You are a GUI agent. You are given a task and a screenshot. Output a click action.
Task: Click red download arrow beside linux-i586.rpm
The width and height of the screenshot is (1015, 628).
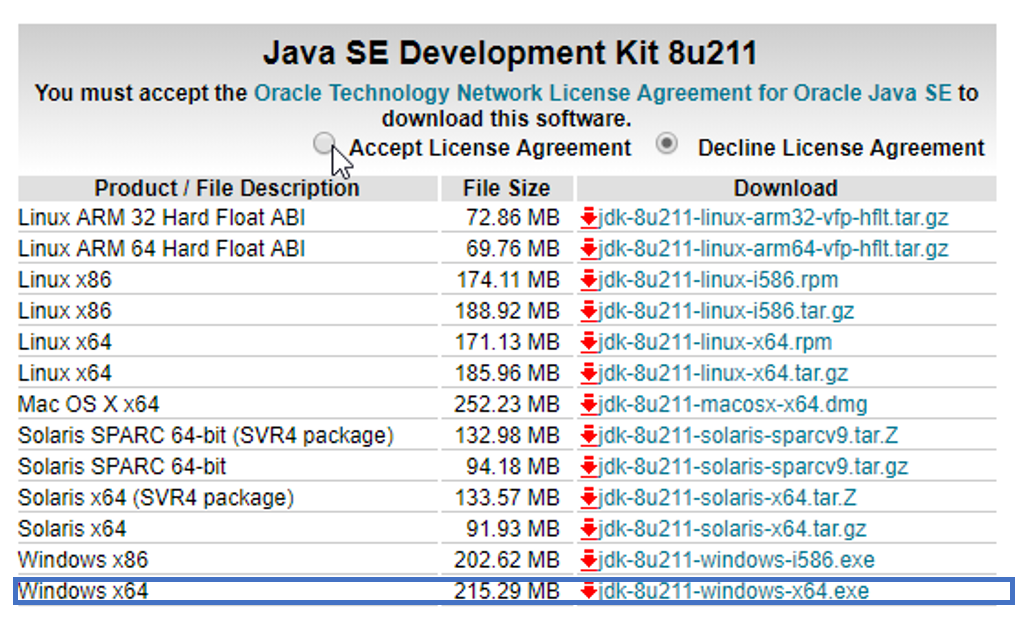(589, 280)
